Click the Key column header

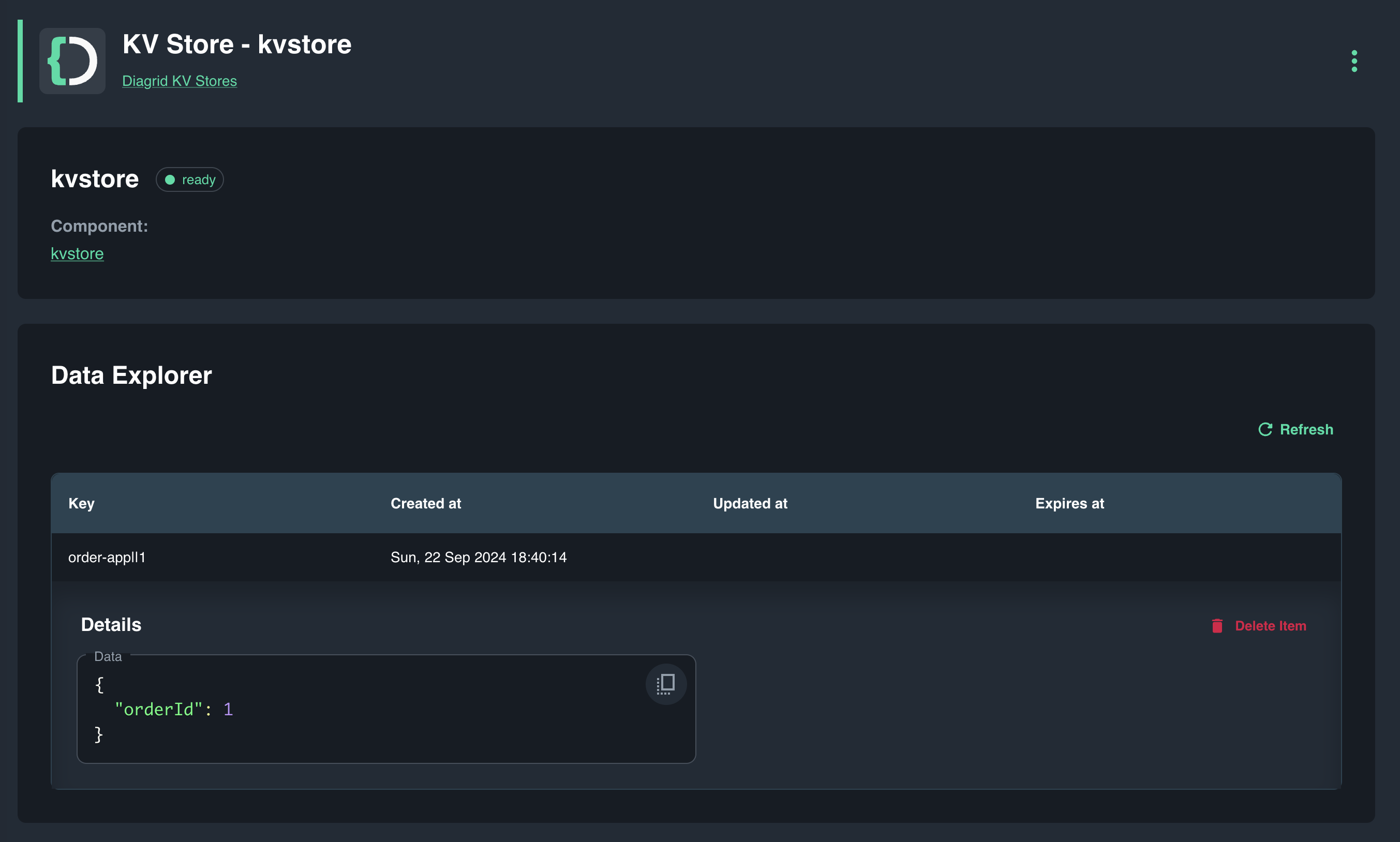pos(82,503)
